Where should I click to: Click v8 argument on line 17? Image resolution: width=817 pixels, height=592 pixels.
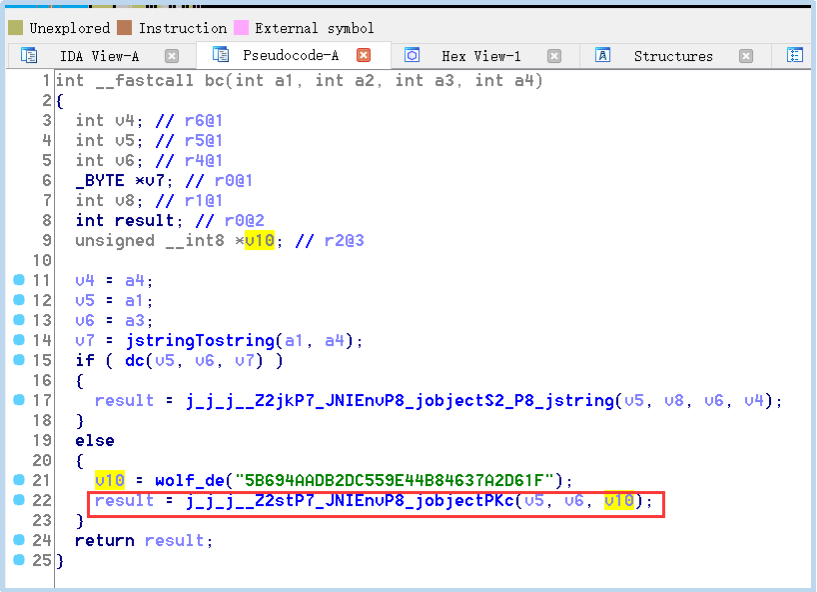click(x=674, y=401)
